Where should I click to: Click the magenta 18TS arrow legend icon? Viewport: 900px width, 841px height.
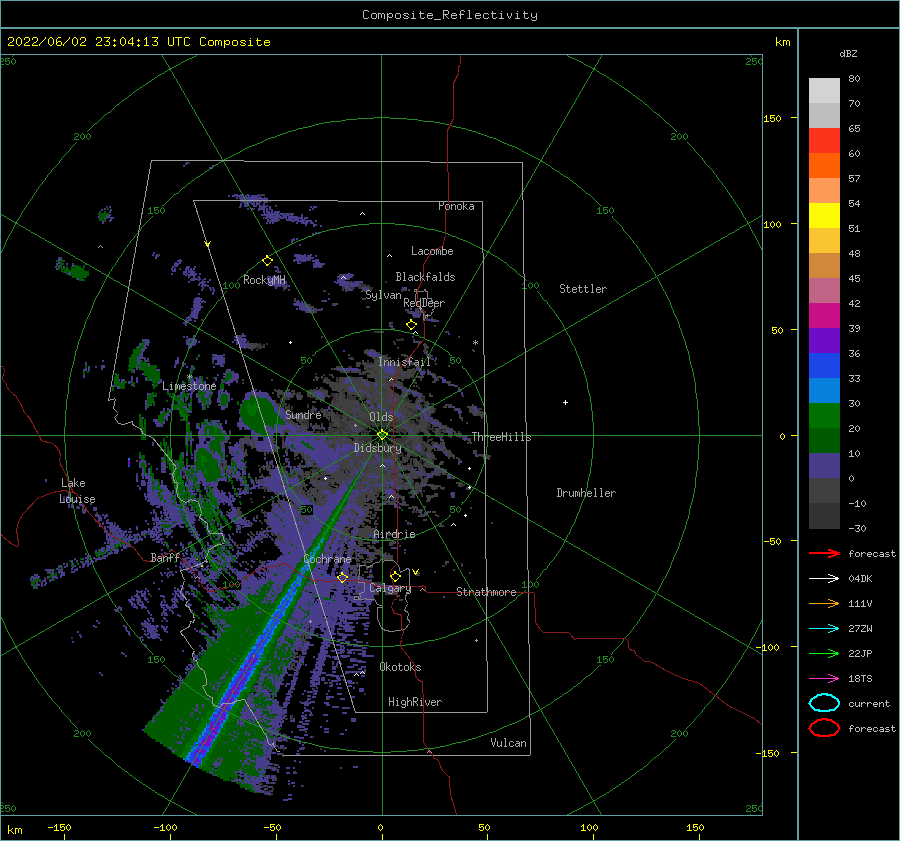(824, 679)
